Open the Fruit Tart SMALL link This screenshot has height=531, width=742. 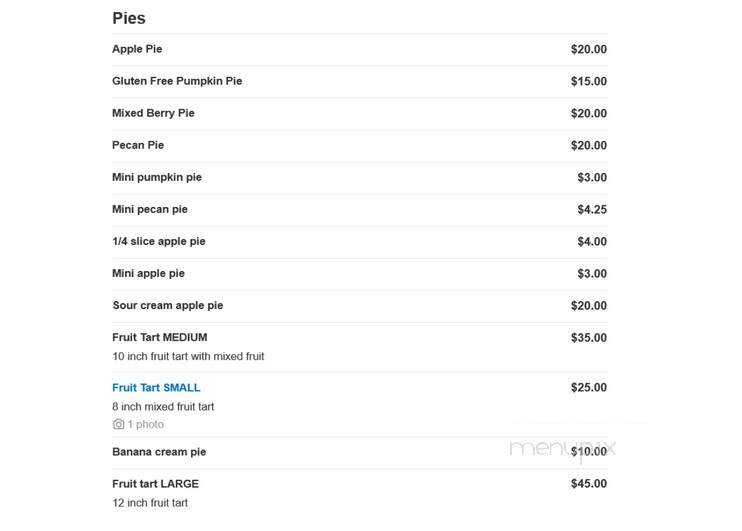156,388
